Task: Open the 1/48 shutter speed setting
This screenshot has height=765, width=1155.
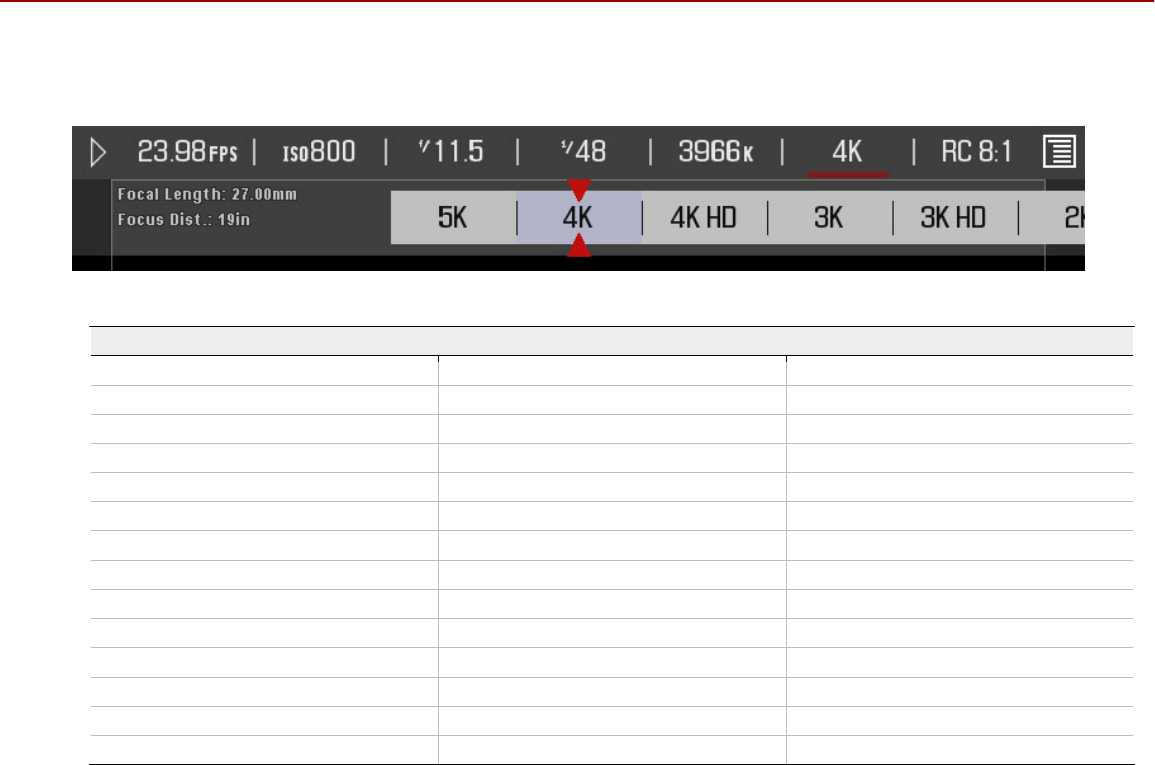Action: click(x=583, y=152)
